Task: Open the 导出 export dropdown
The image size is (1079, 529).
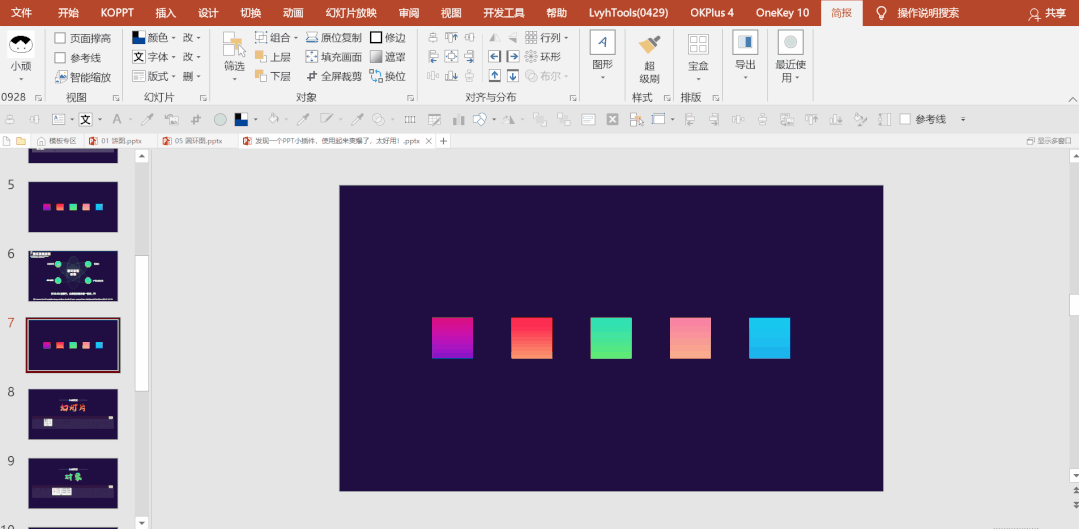Action: 745,56
